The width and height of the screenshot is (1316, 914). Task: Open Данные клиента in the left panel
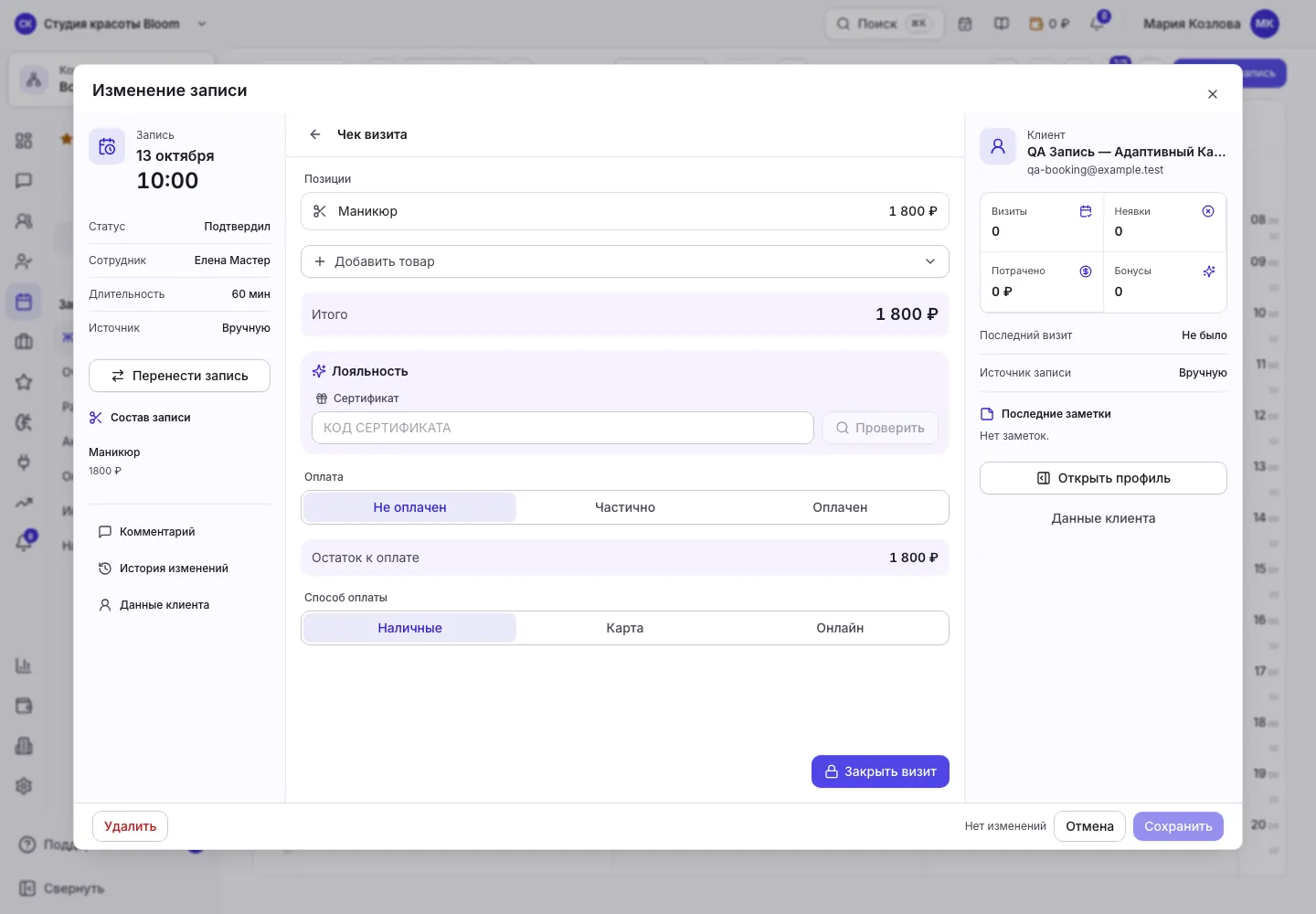click(x=154, y=605)
